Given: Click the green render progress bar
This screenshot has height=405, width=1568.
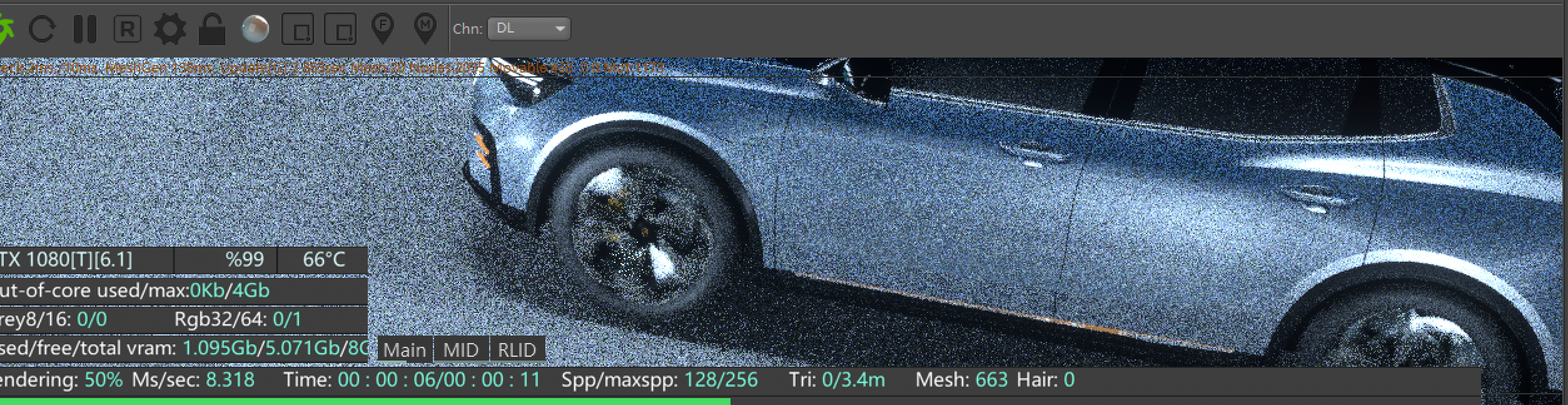Looking at the screenshot, I should pyautogui.click(x=365, y=401).
